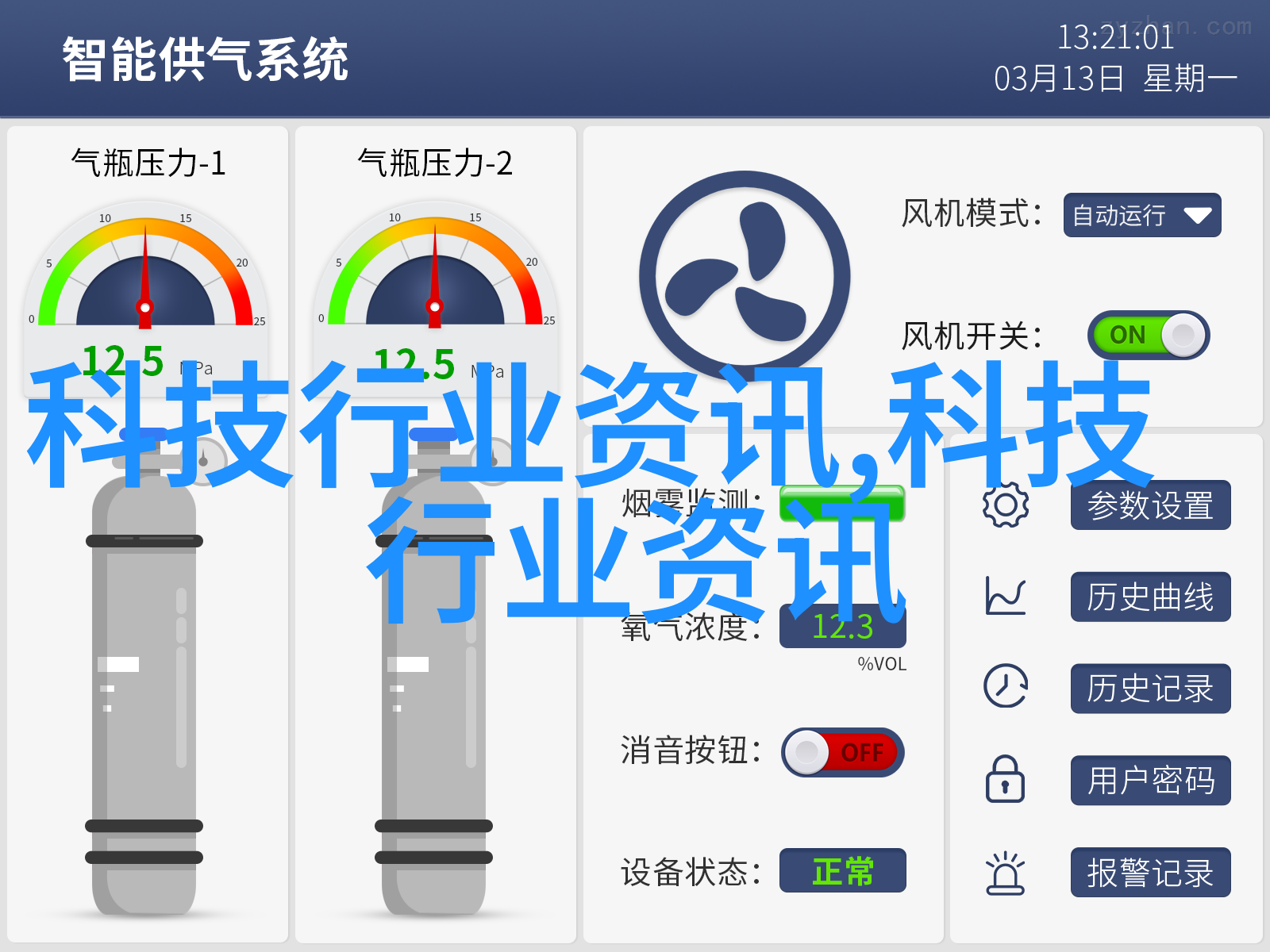Click the large fan icon

[x=745, y=277]
